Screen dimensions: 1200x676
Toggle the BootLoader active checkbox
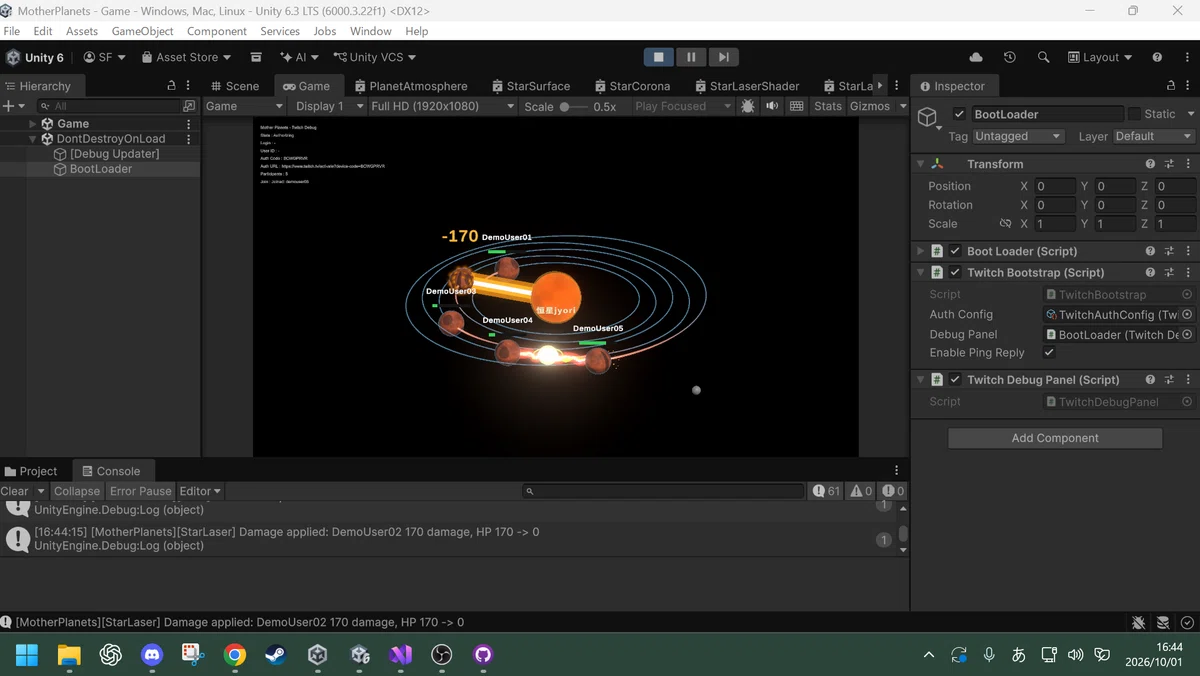coord(959,114)
